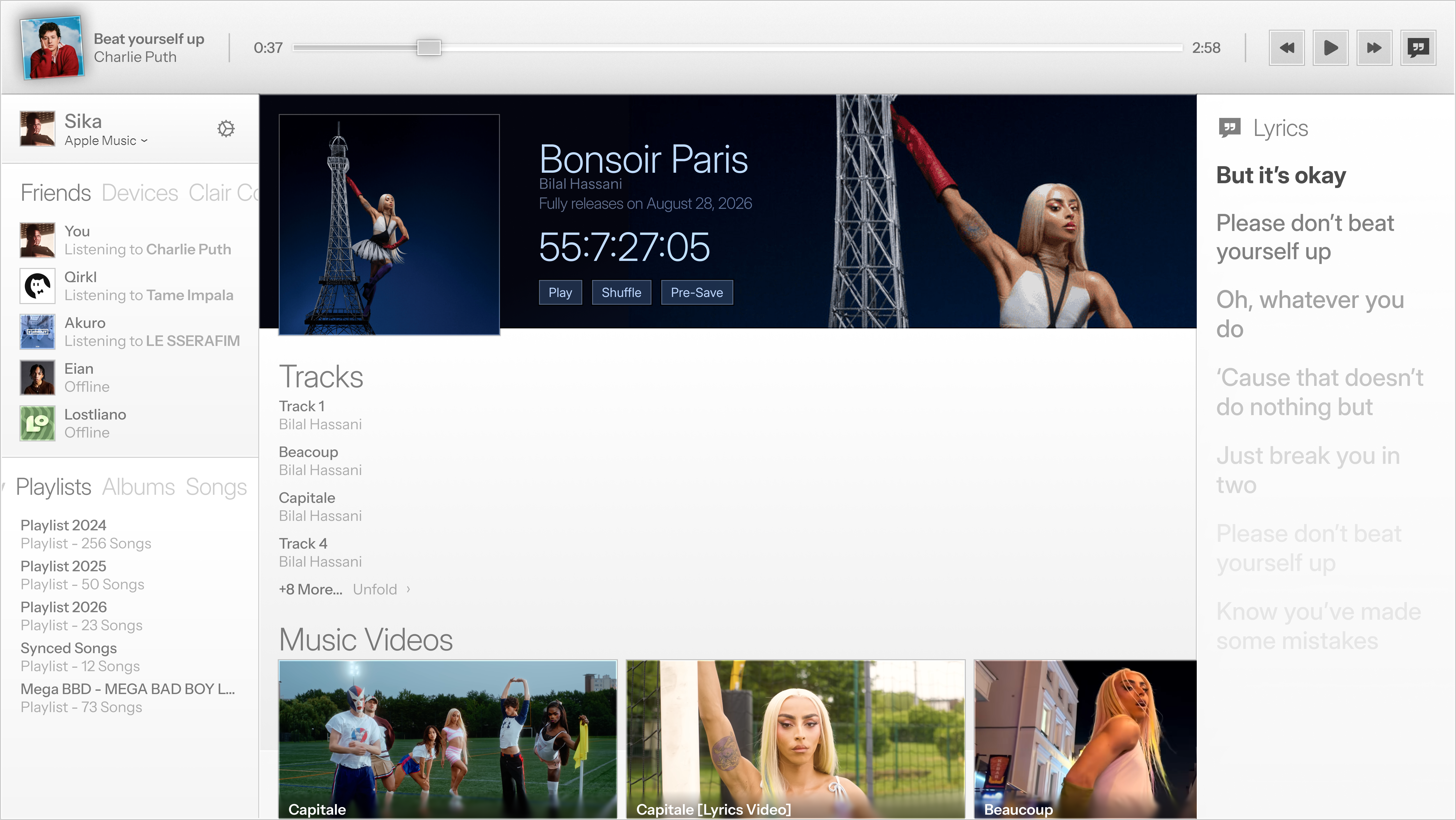Screen dimensions: 1456x820
Task: Open Playlist 2026
Action: click(x=81, y=616)
